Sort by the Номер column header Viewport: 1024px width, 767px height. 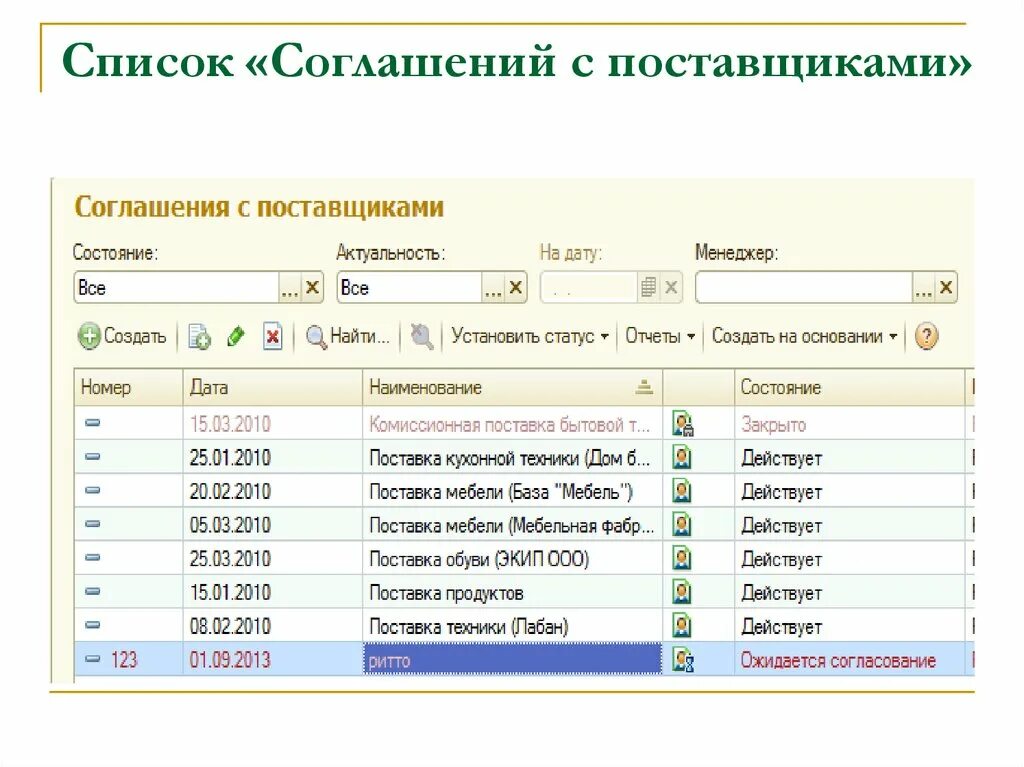tap(129, 387)
